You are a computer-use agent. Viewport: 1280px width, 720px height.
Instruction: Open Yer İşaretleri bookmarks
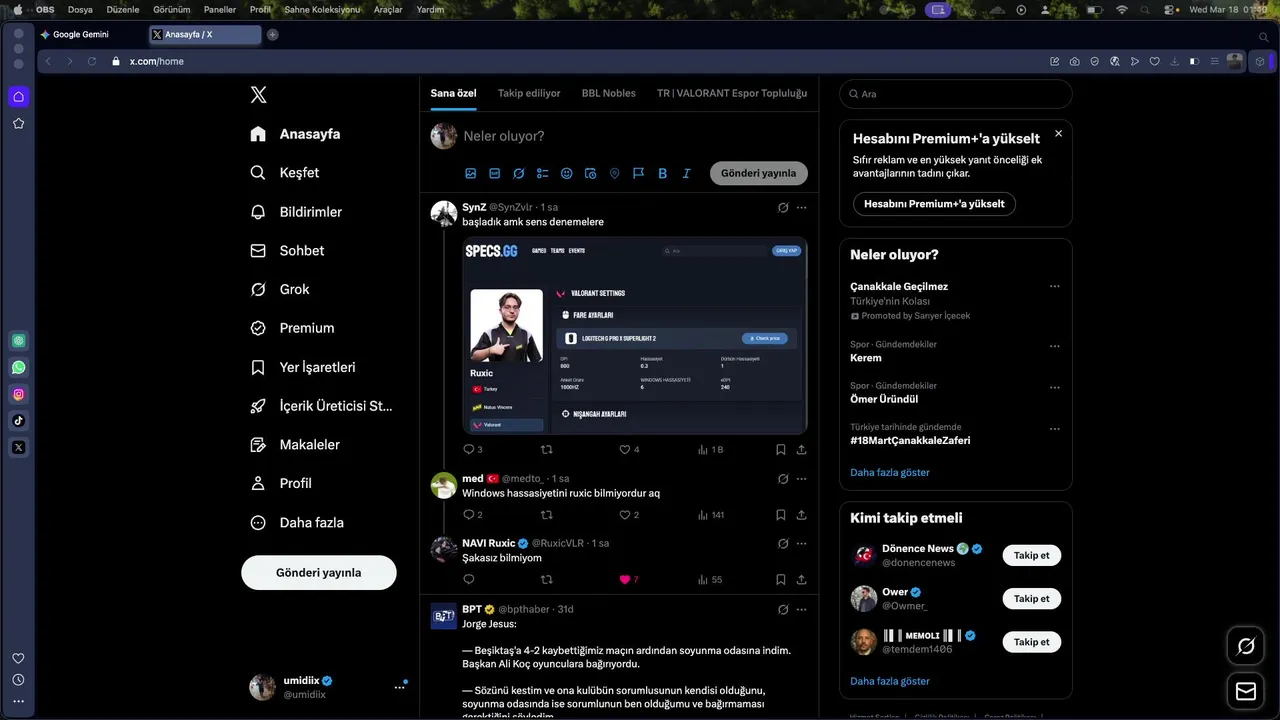tap(303, 367)
